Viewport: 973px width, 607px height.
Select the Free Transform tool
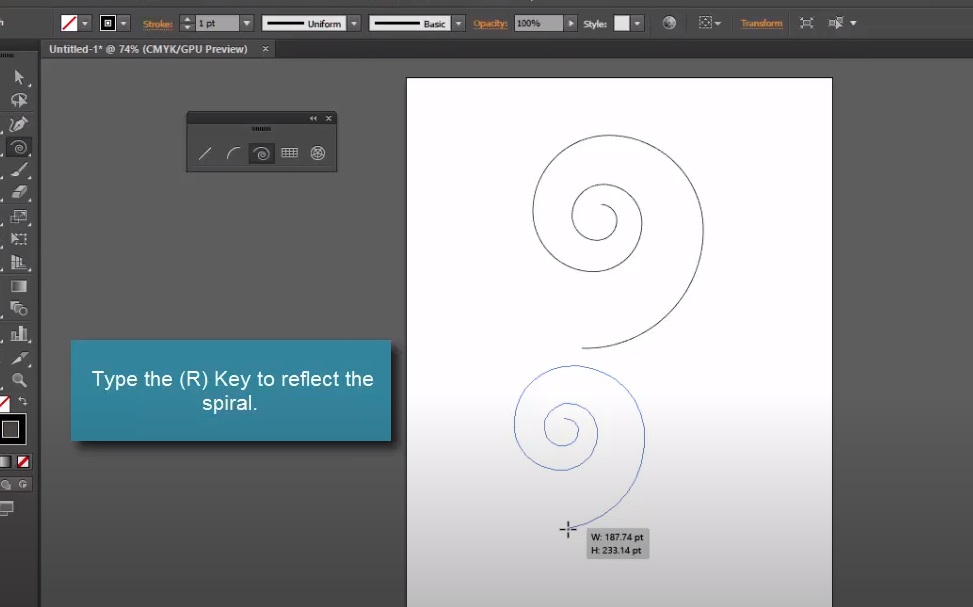pyautogui.click(x=19, y=239)
